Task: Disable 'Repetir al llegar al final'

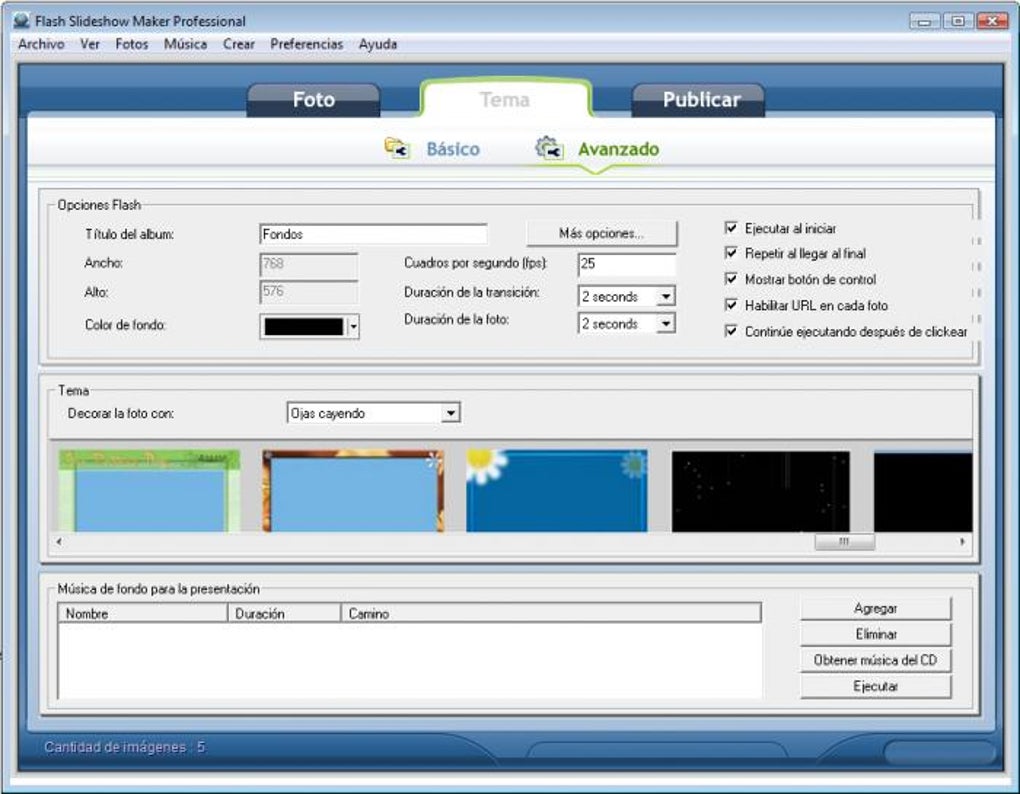Action: coord(730,253)
